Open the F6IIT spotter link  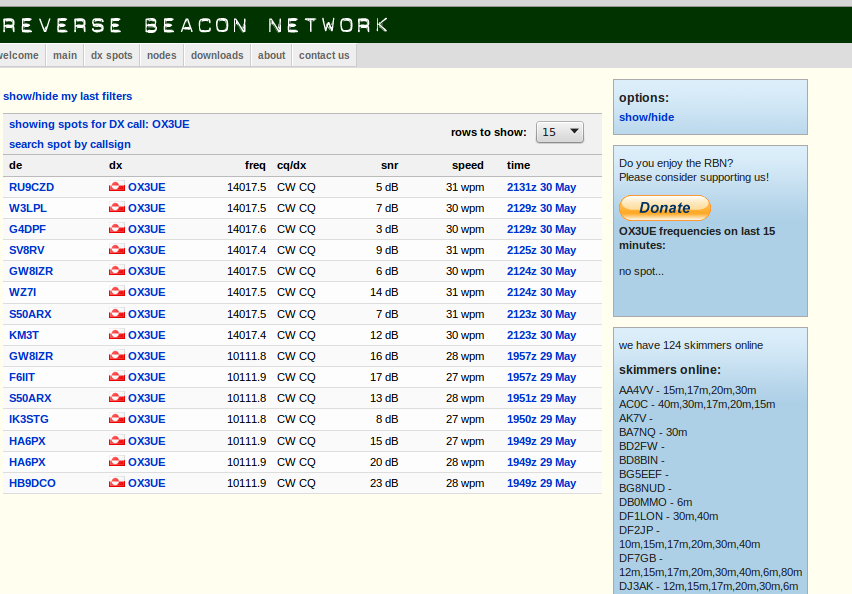[x=22, y=377]
